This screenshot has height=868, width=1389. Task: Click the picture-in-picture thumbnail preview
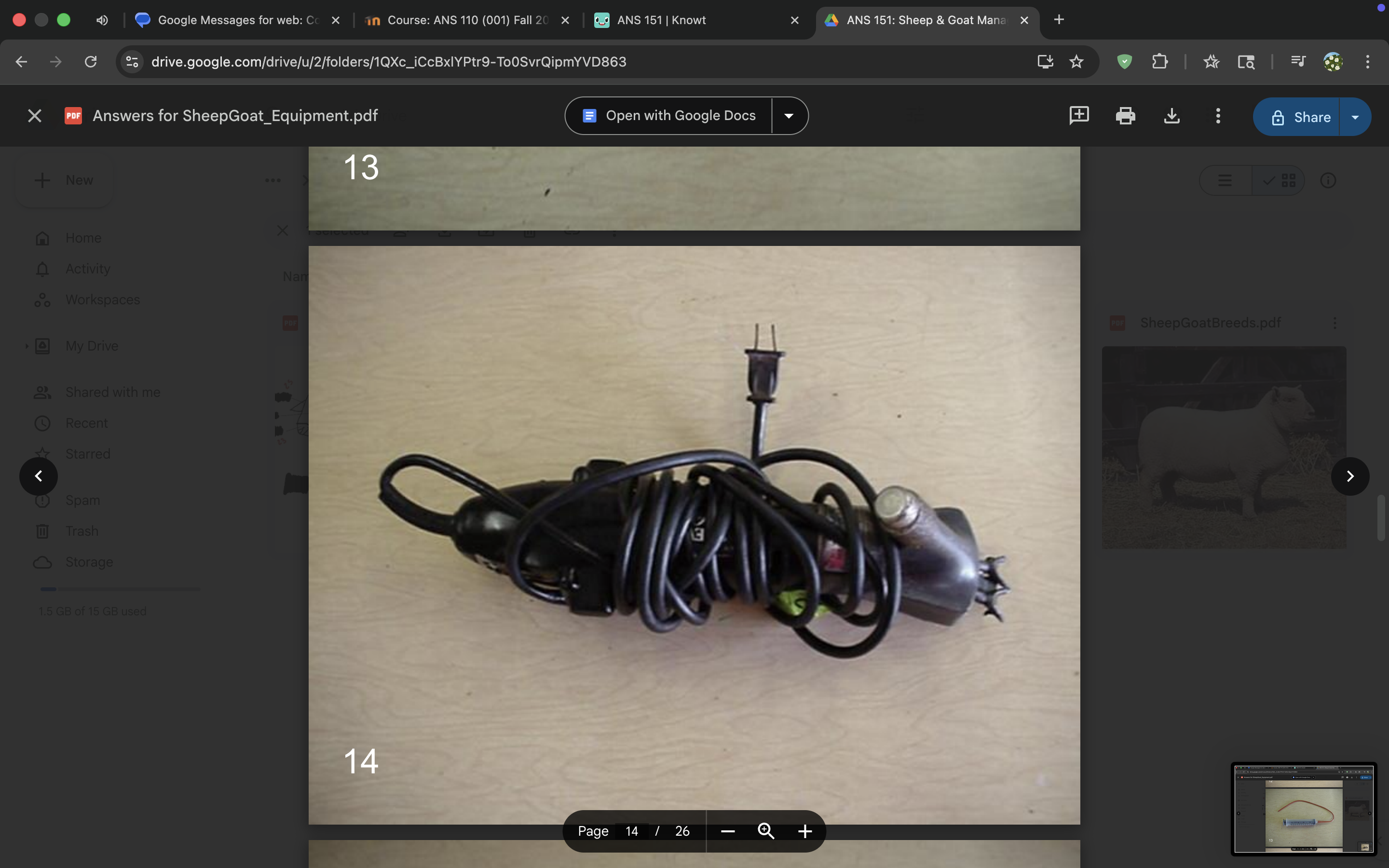[1304, 808]
